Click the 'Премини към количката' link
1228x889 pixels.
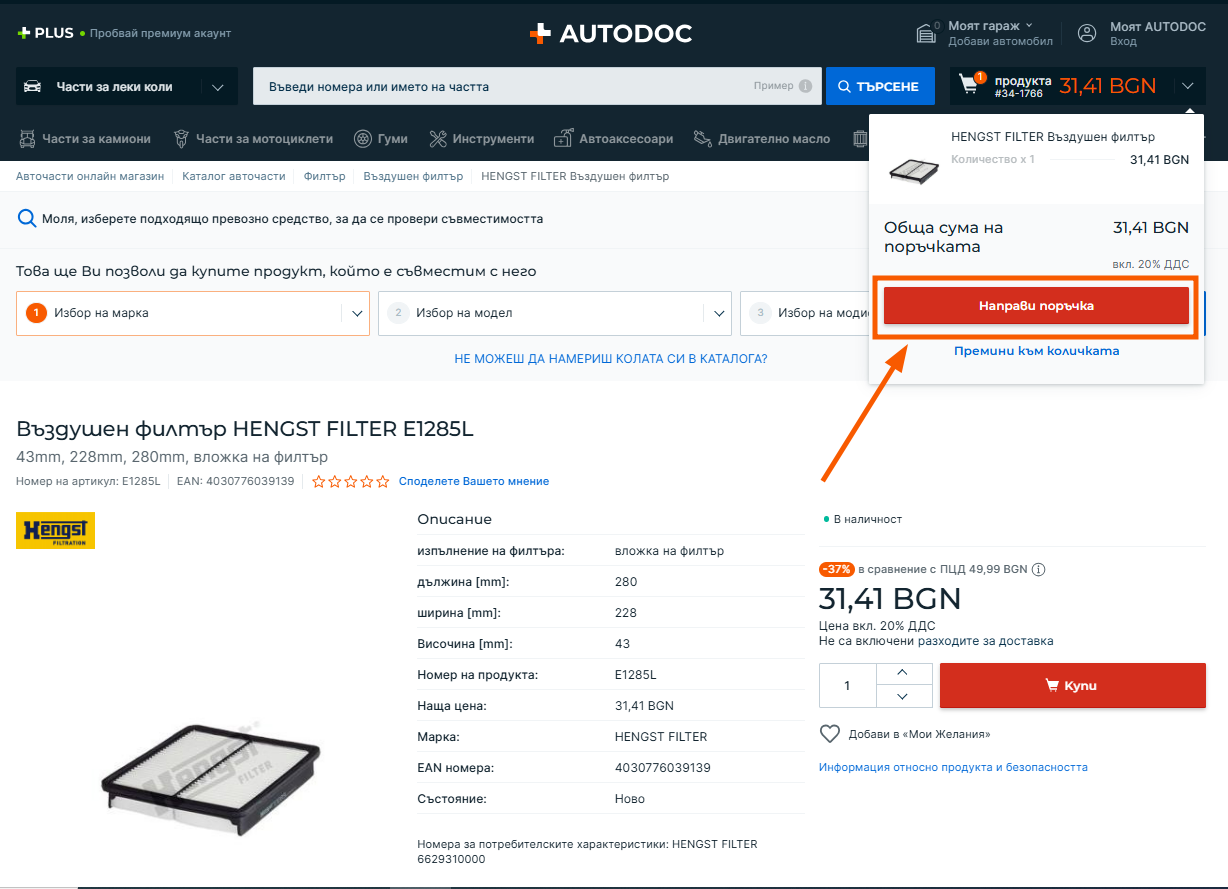[x=1036, y=351]
